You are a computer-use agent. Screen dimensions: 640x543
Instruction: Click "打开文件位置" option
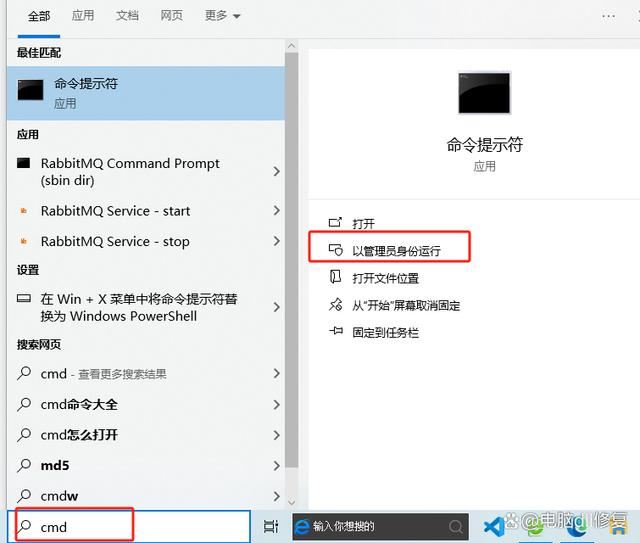click(x=385, y=278)
